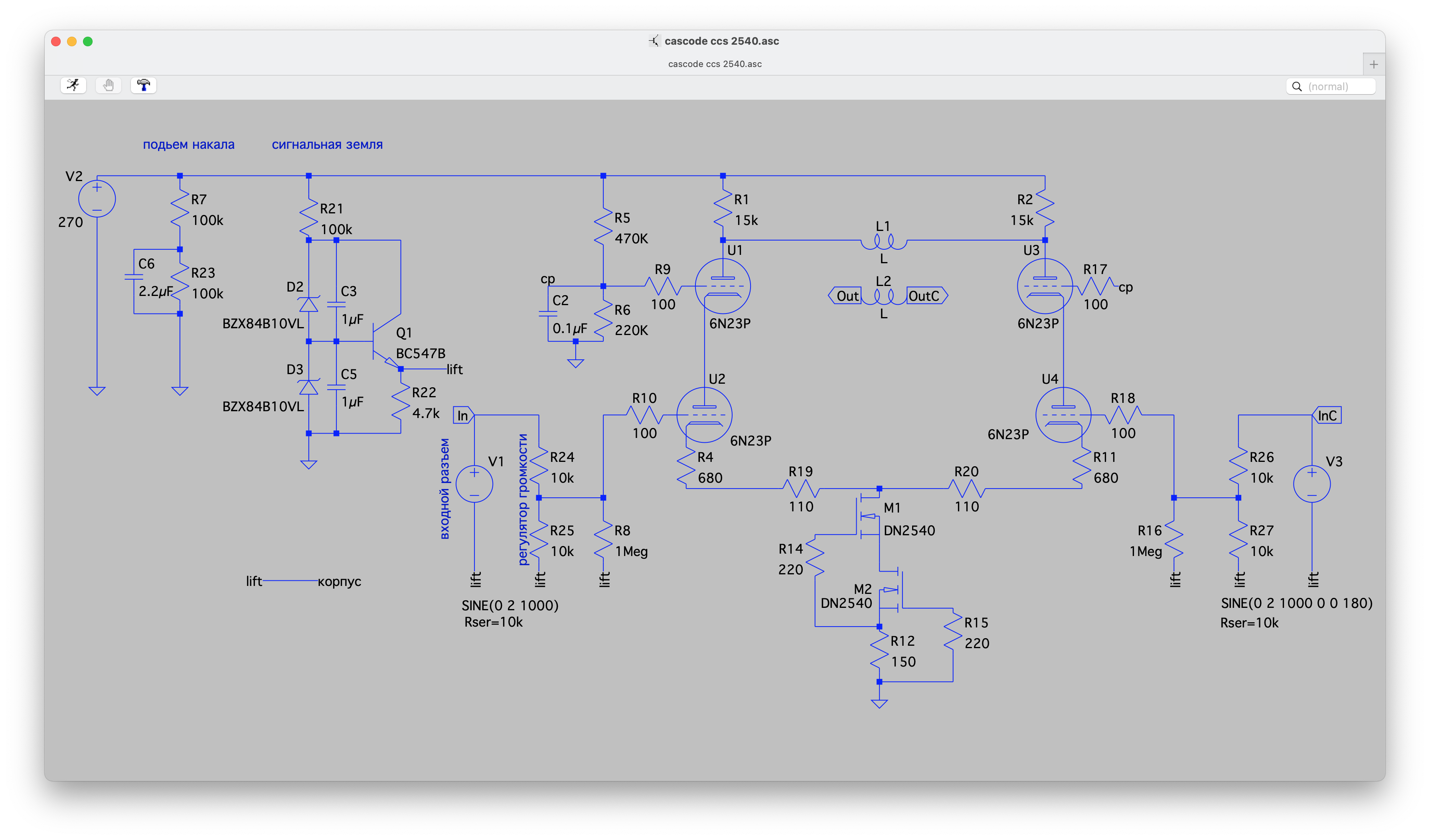Click the transistor document icon in title bar

point(654,41)
